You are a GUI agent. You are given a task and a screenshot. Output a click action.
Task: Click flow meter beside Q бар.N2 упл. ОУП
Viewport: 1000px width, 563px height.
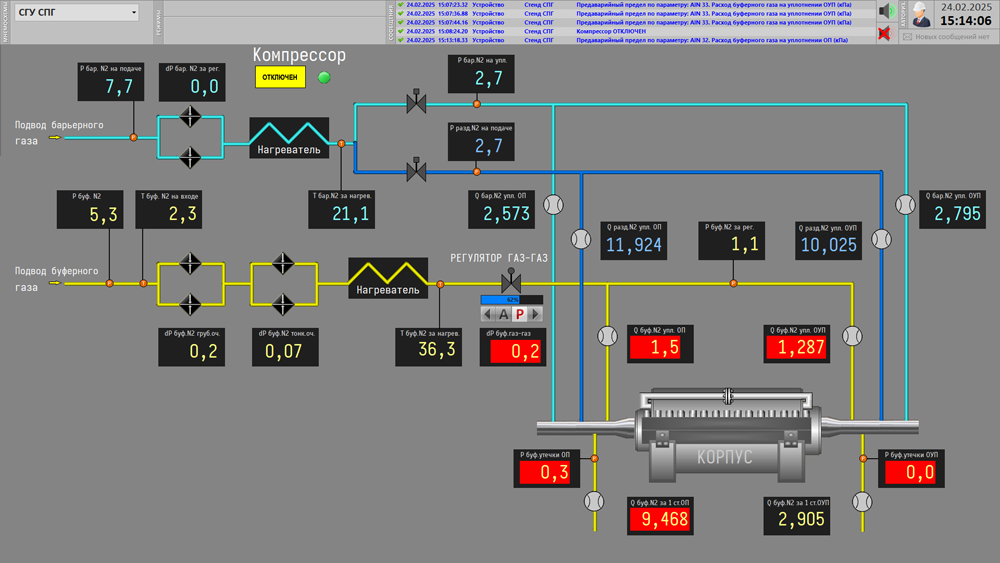(x=906, y=204)
